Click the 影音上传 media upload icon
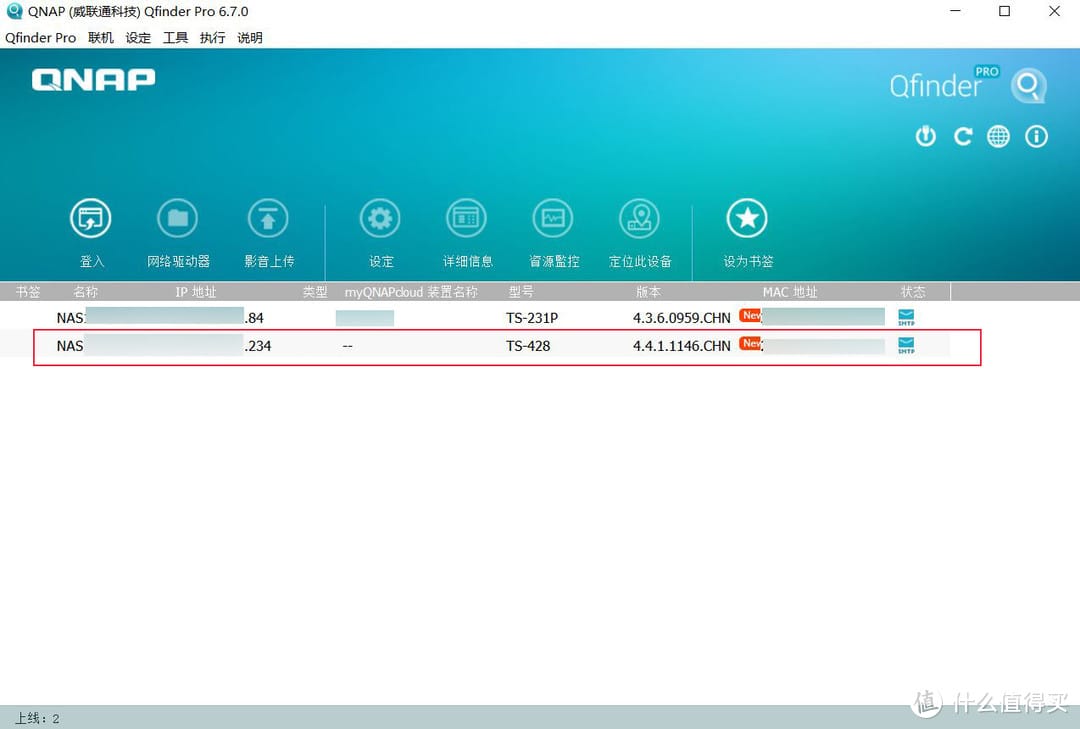This screenshot has height=729, width=1080. pos(268,218)
